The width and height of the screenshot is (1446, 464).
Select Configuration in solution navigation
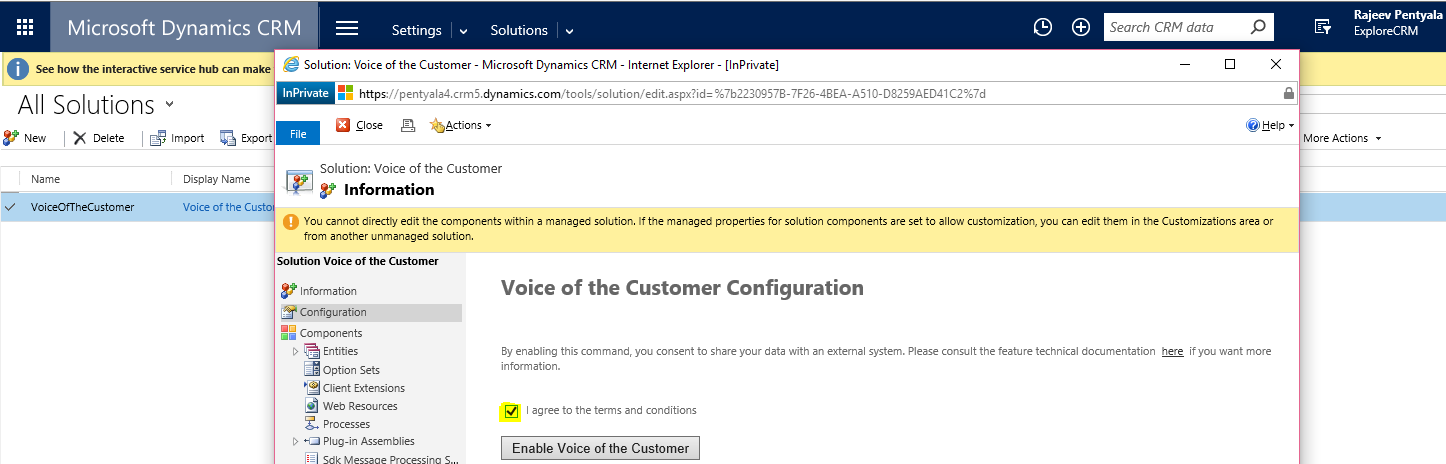click(x=332, y=312)
